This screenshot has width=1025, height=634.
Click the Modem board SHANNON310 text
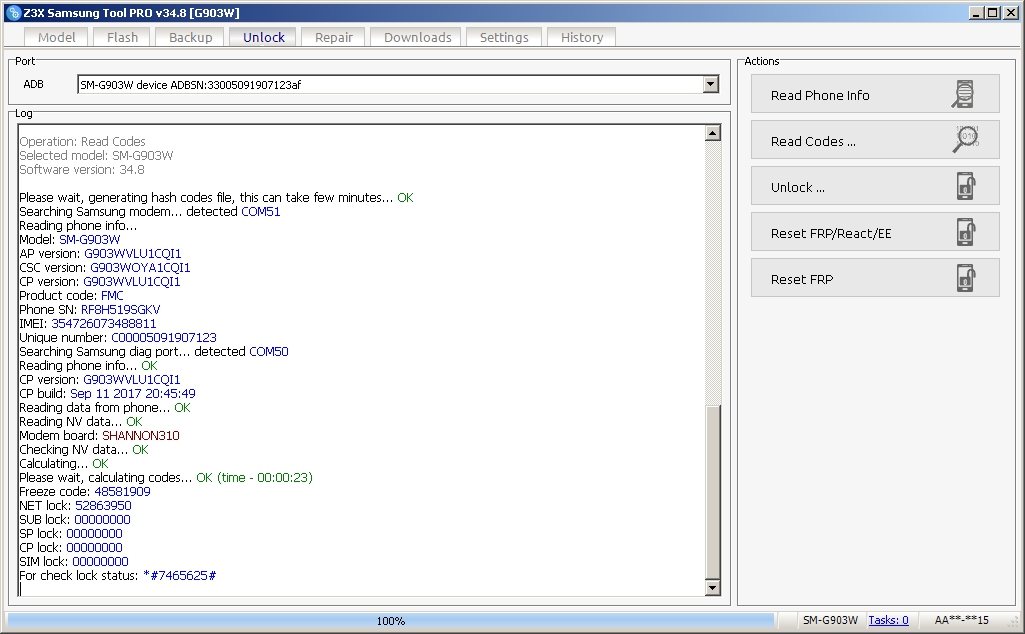141,436
